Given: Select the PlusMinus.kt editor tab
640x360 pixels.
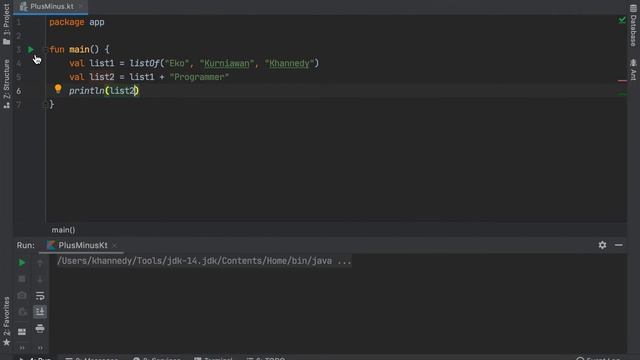Looking at the screenshot, I should click(51, 6).
